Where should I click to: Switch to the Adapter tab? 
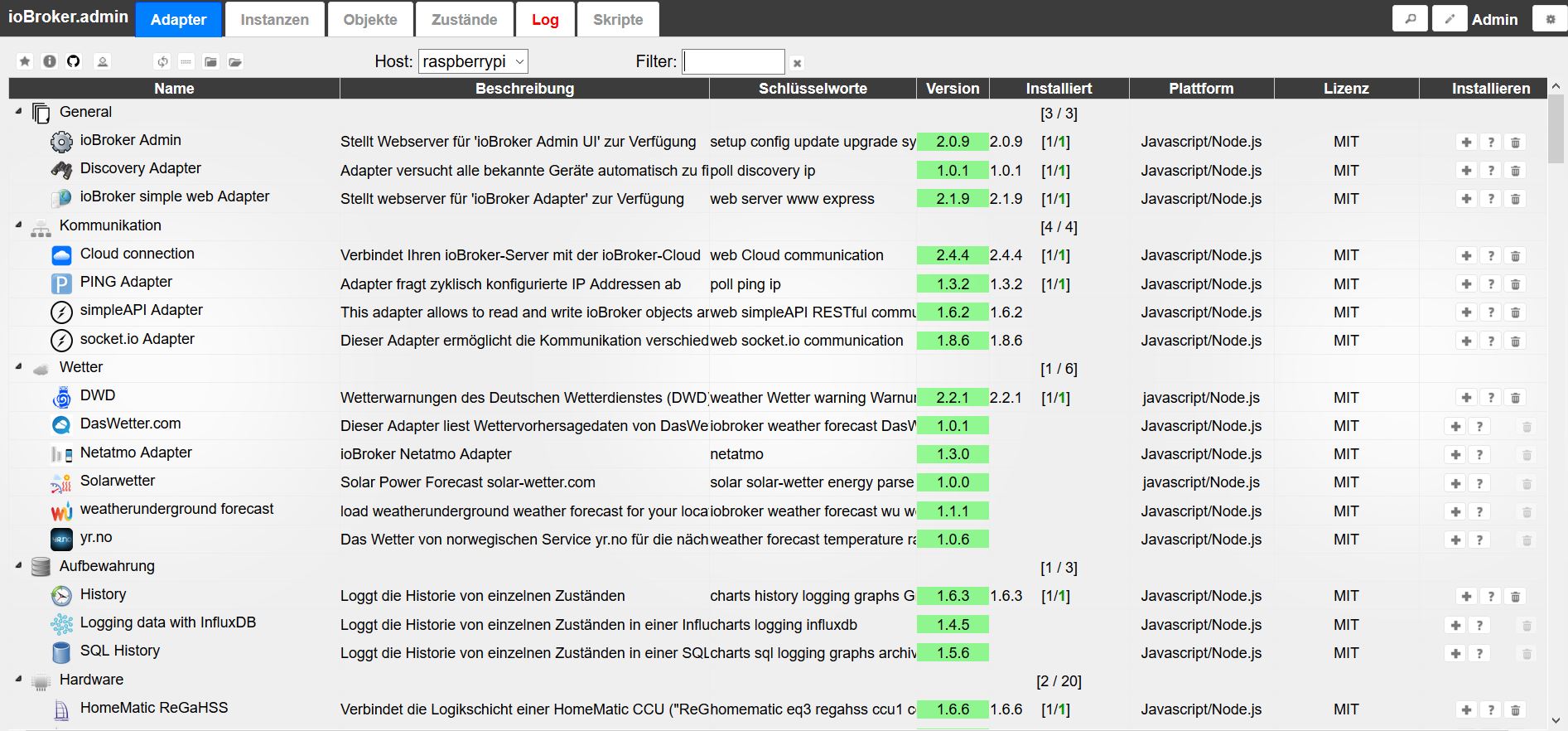click(x=179, y=19)
